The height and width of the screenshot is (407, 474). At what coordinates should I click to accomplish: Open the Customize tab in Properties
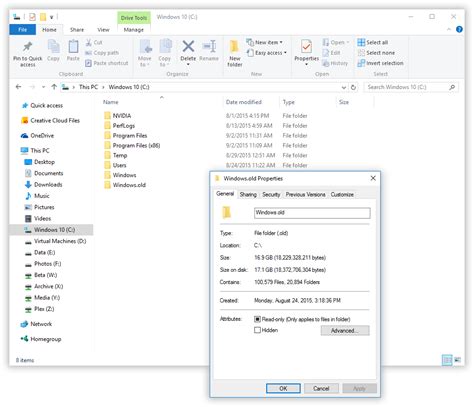(x=342, y=194)
